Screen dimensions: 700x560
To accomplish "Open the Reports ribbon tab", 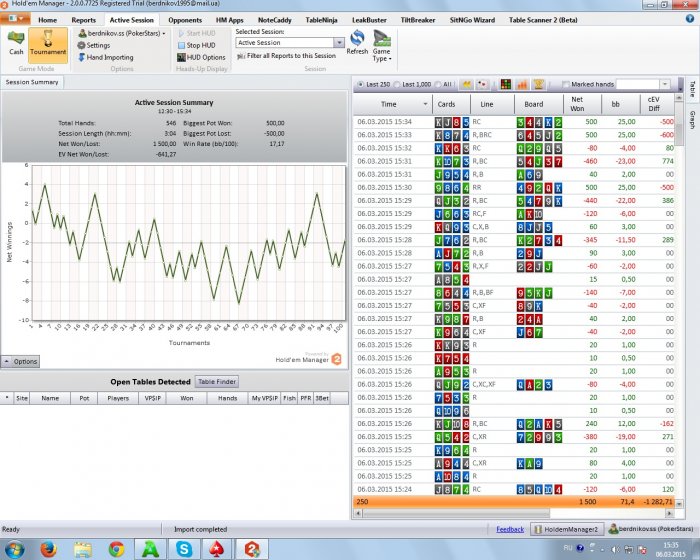I will coord(84,20).
